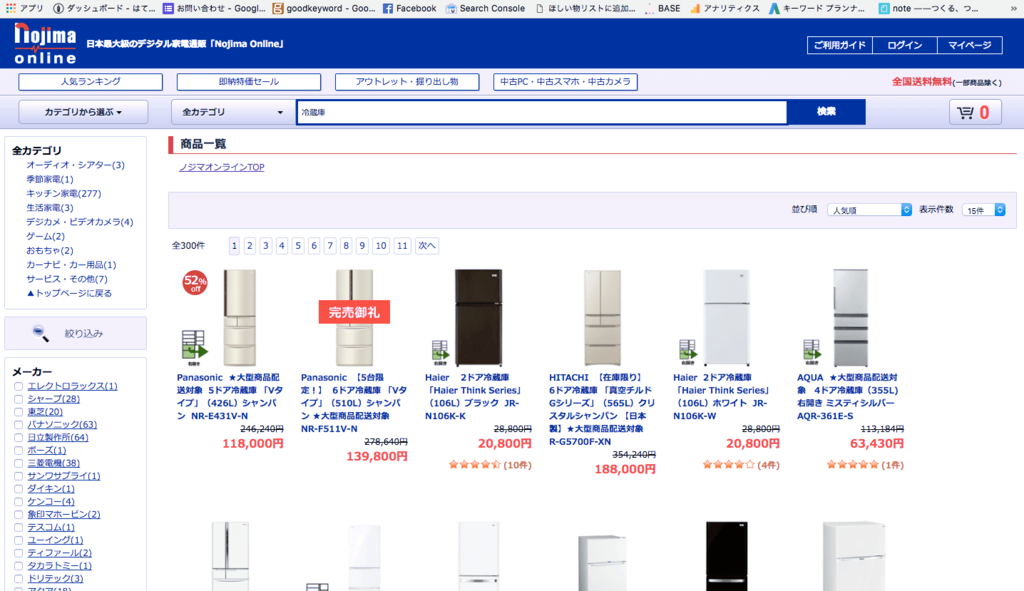Check the ダイキン maker checkbox

[x=18, y=489]
